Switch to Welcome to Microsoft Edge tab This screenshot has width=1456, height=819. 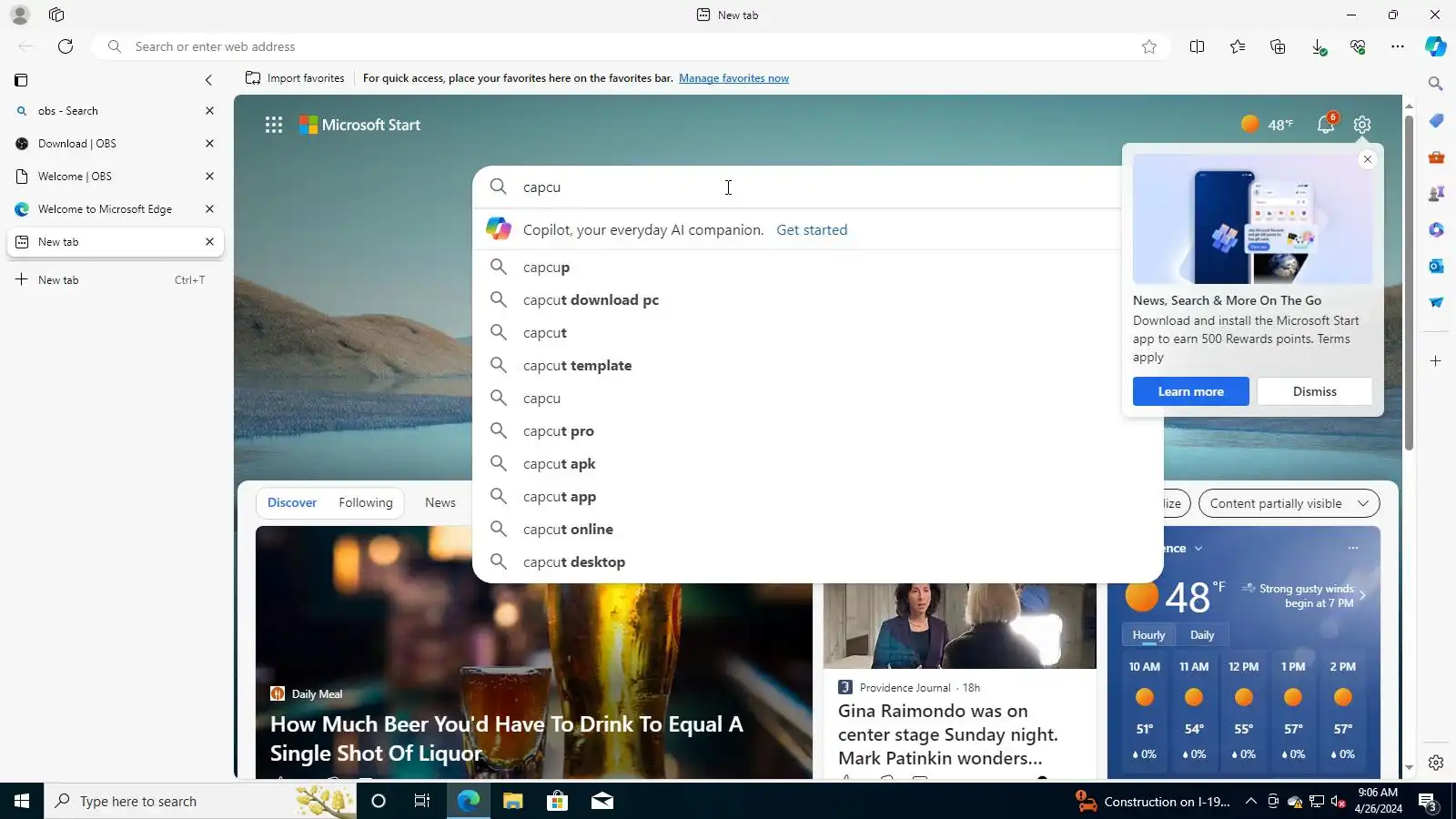click(x=116, y=209)
